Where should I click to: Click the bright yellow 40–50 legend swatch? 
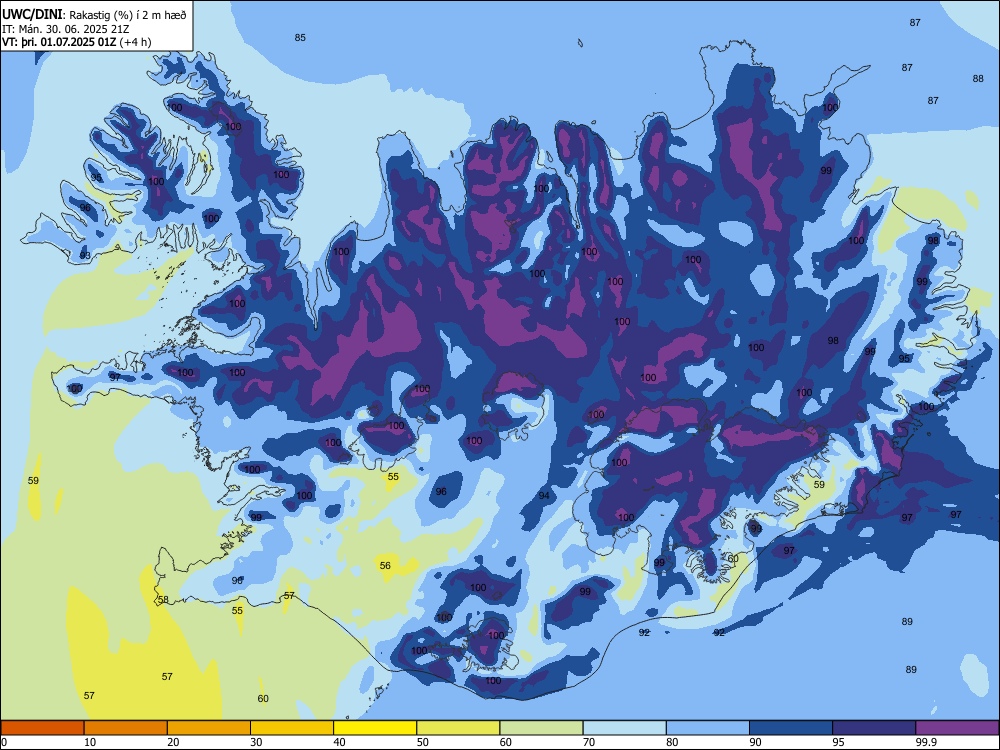point(375,728)
